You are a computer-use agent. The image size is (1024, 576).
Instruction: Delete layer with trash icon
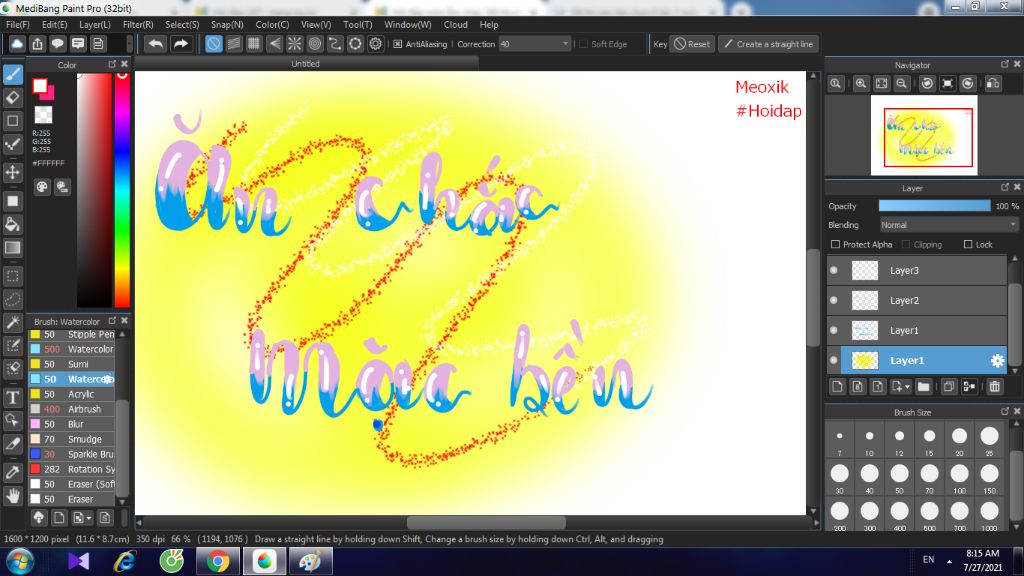[x=995, y=387]
